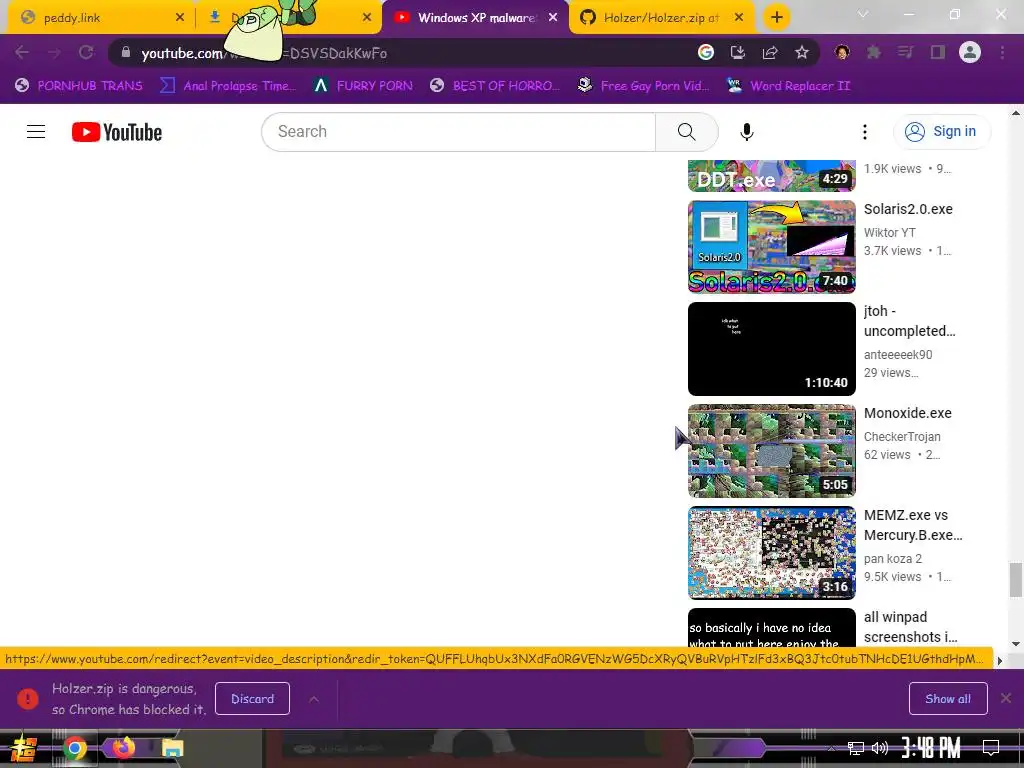
Task: Show hidden tray icons chevron
Action: 831,748
